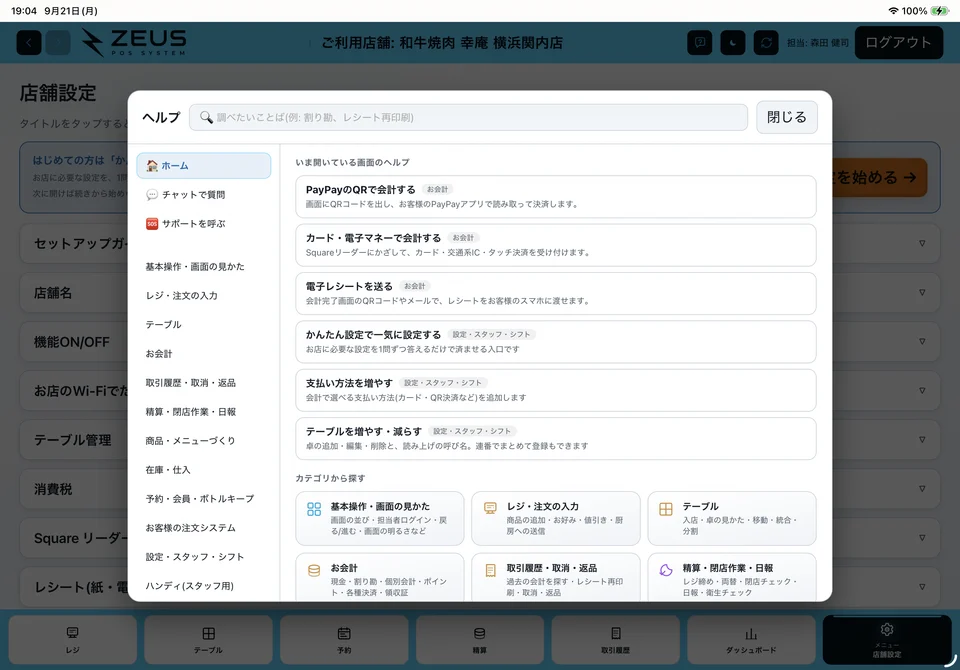Open レジ・注文の入力 sidebar item
Image resolution: width=960 pixels, height=670 pixels.
pos(204,295)
